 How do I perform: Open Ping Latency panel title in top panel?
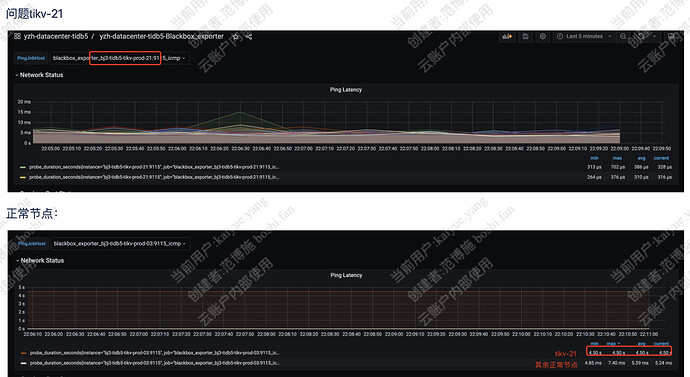(346, 90)
